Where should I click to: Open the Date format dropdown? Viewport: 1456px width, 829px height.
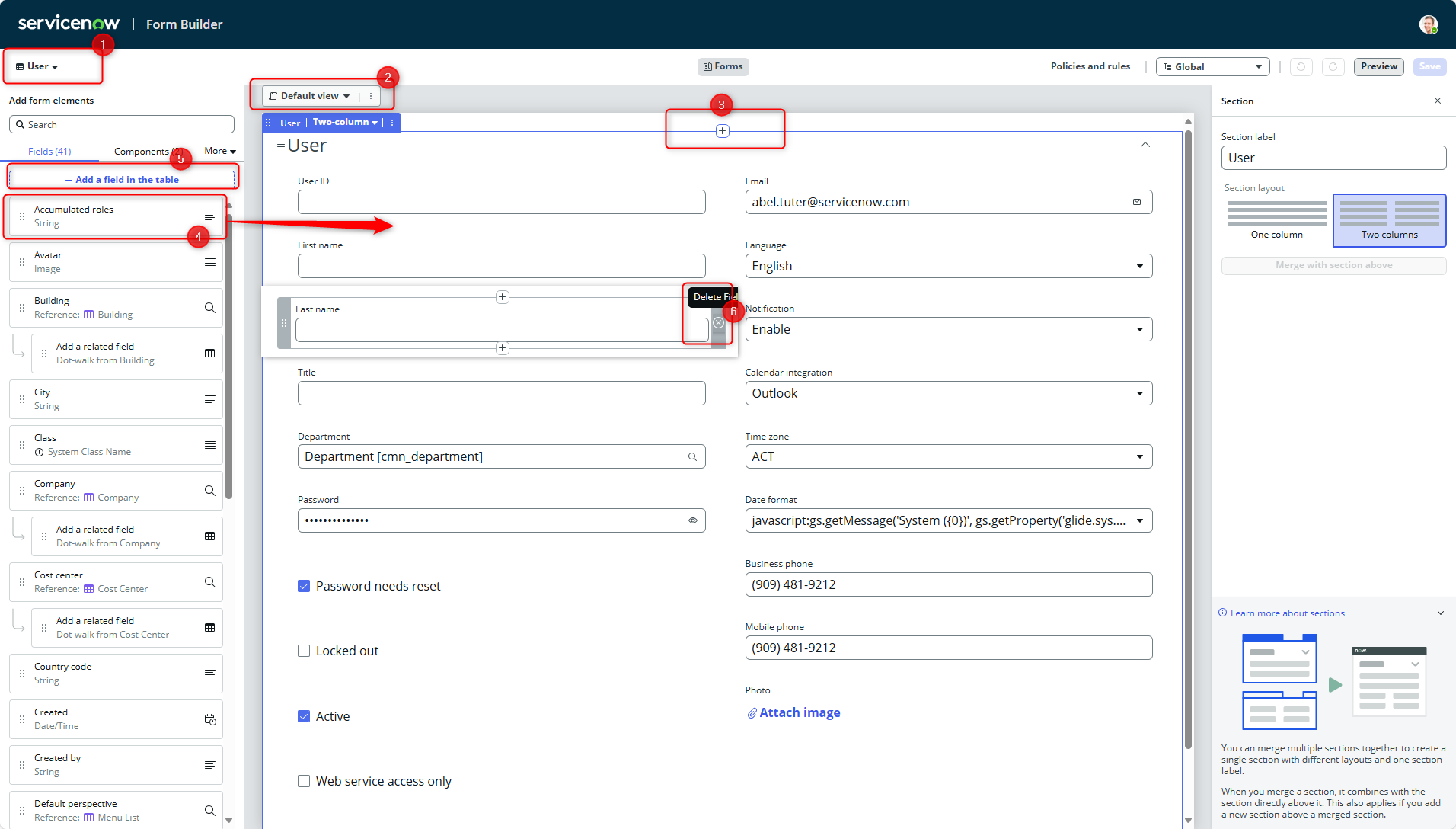(x=948, y=520)
